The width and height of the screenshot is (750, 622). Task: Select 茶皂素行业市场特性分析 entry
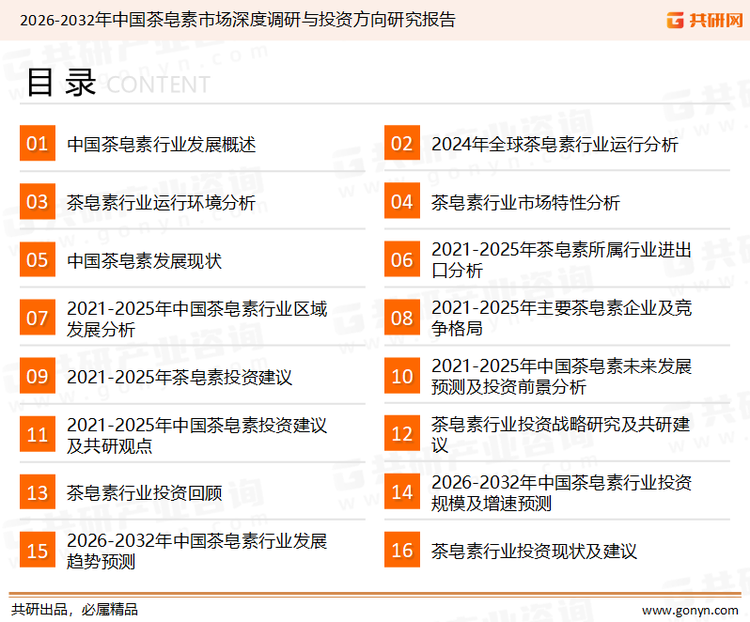(x=525, y=203)
